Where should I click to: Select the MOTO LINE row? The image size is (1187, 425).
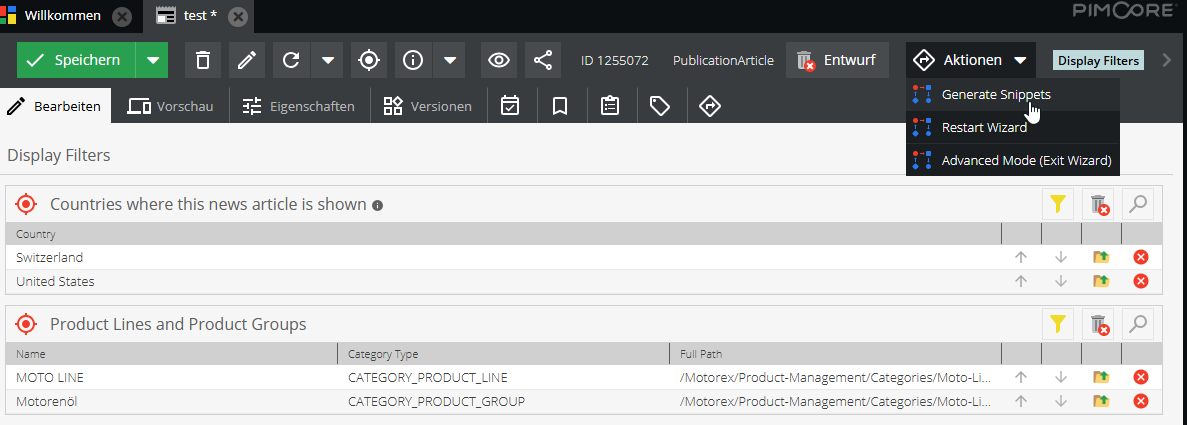coord(170,377)
